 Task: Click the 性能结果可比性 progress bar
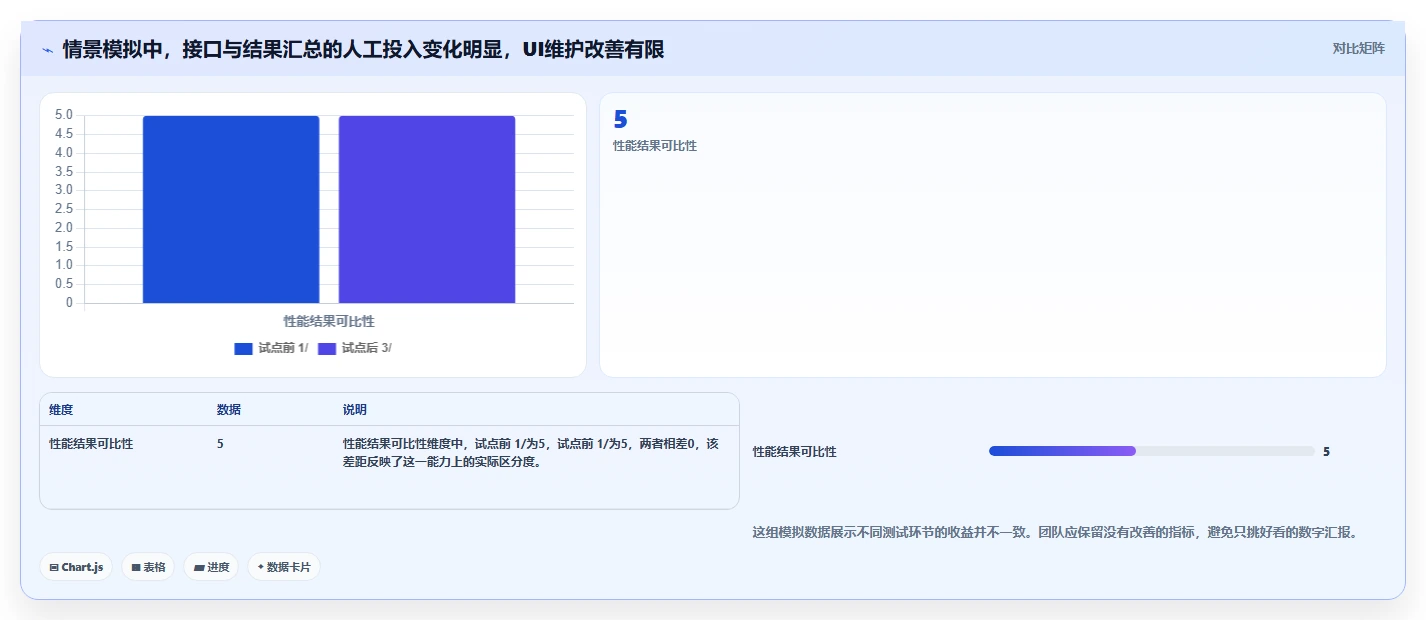pyautogui.click(x=1151, y=451)
